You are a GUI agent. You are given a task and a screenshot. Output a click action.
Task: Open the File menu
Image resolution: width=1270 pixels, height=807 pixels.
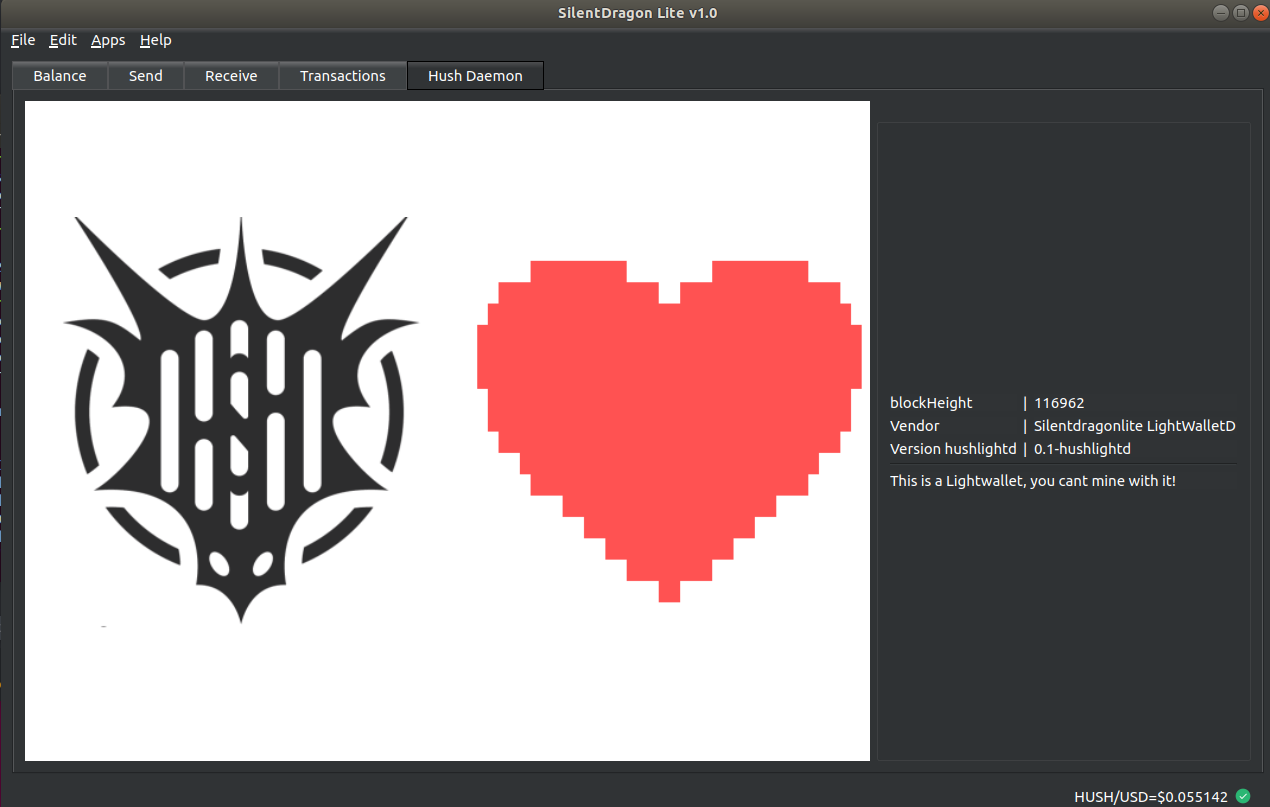23,40
